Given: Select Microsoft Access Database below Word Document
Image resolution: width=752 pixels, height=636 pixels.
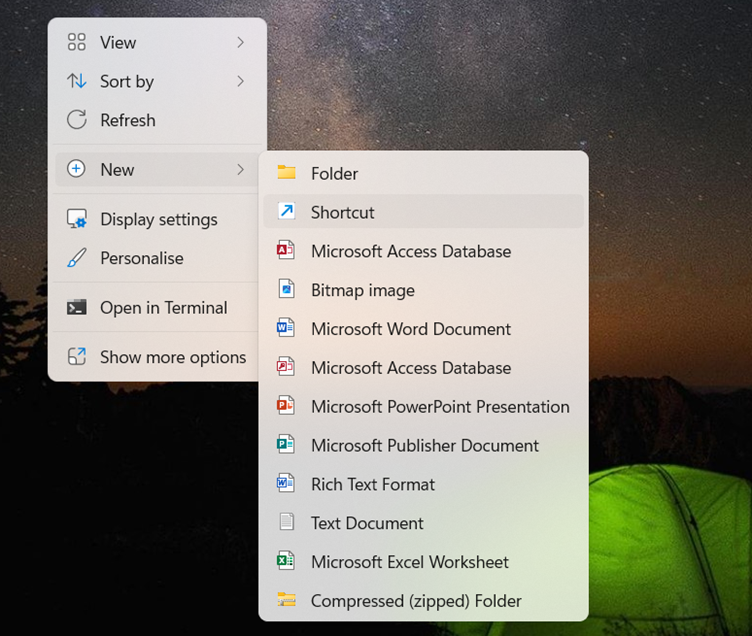Looking at the screenshot, I should [423, 368].
